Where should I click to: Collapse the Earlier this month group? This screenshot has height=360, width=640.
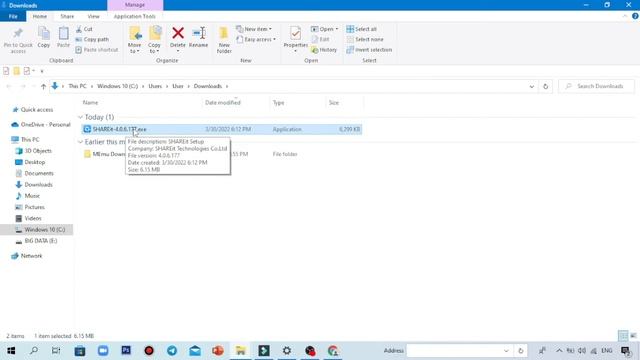tap(80, 142)
